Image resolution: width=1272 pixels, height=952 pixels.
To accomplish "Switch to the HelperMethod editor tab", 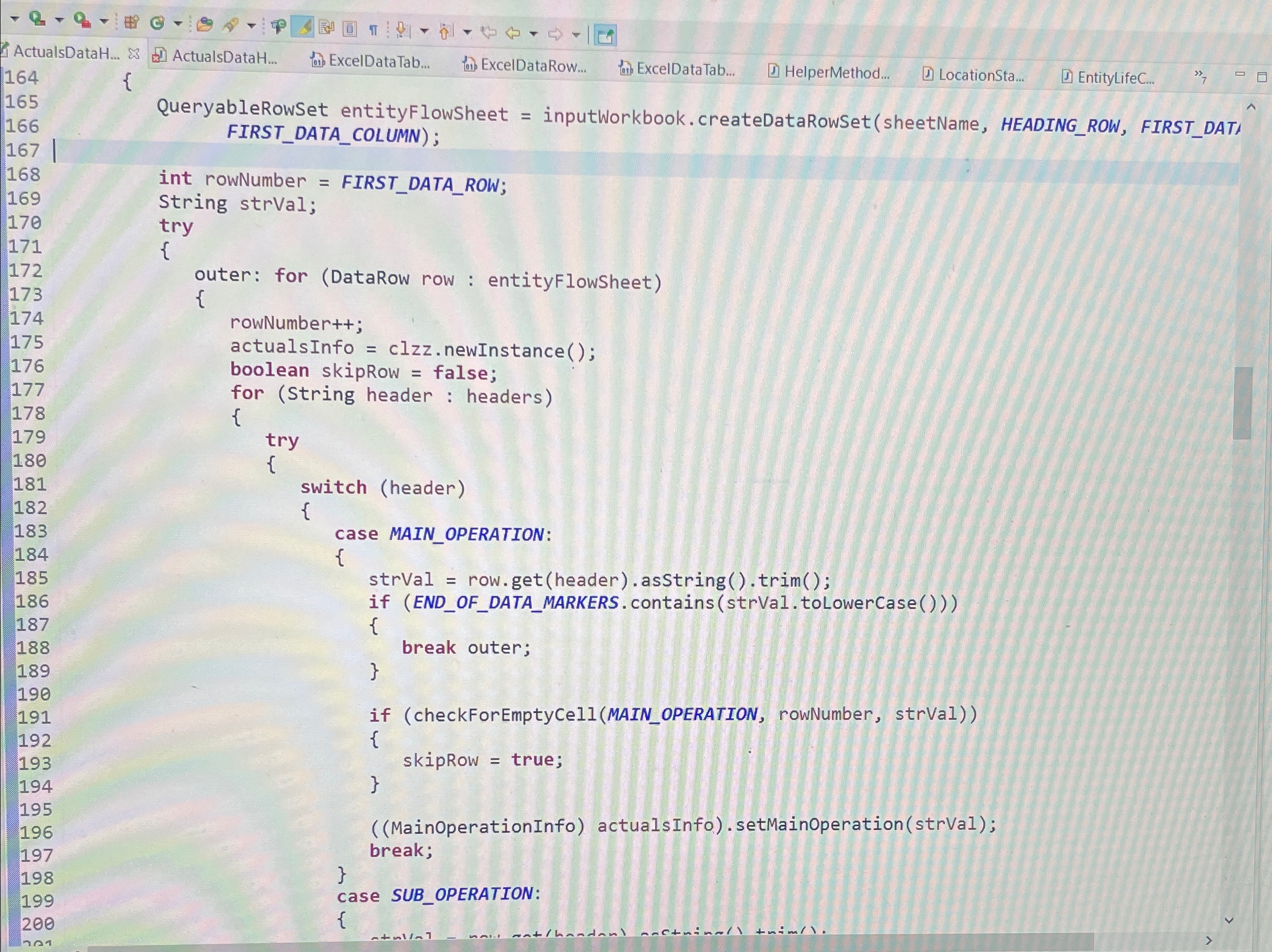I will pyautogui.click(x=835, y=72).
